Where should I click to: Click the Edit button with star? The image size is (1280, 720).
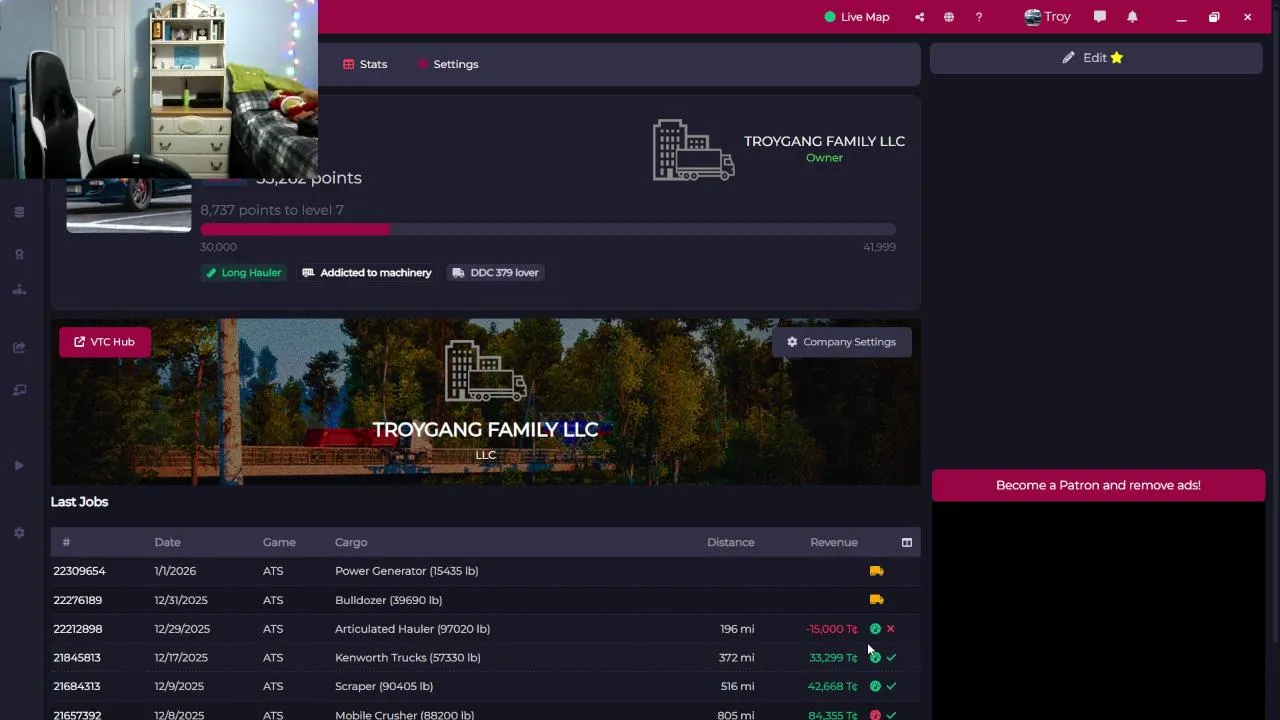(x=1096, y=58)
